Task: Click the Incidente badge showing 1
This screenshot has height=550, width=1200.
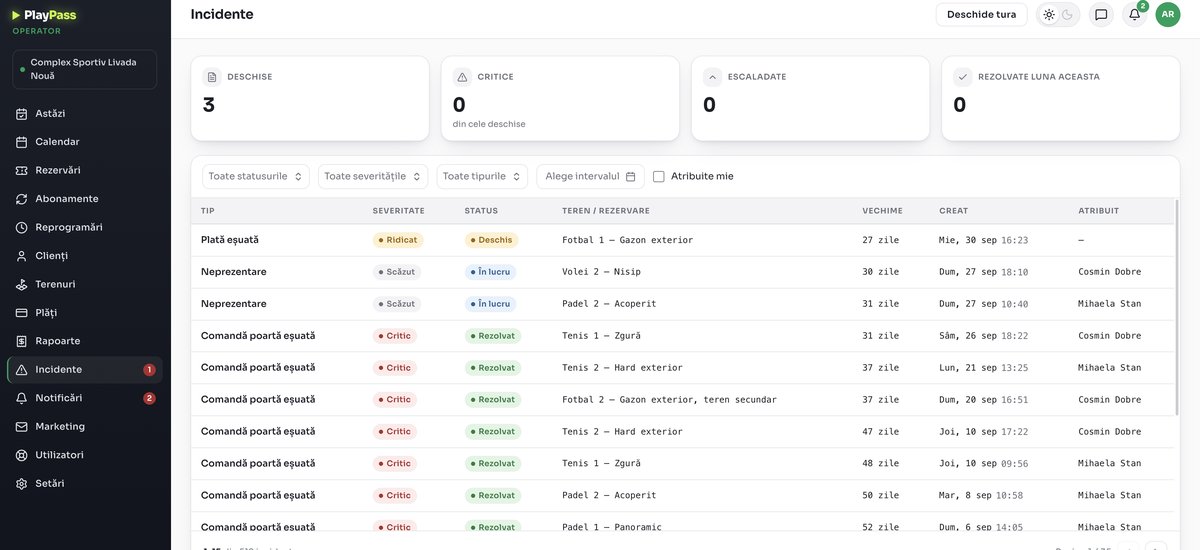Action: [149, 370]
